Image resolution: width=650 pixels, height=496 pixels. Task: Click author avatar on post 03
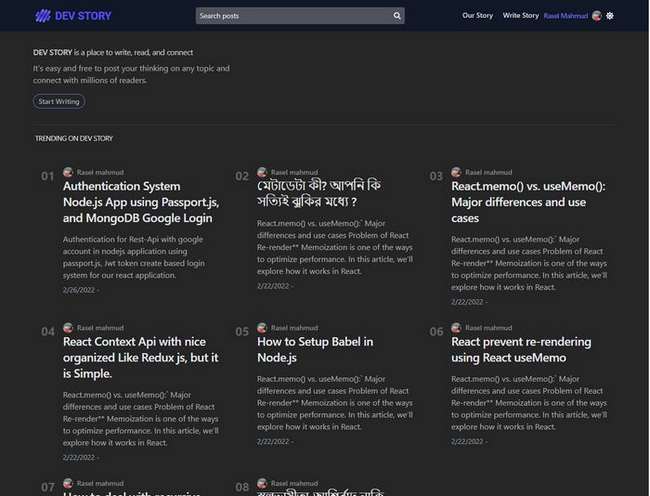point(456,172)
